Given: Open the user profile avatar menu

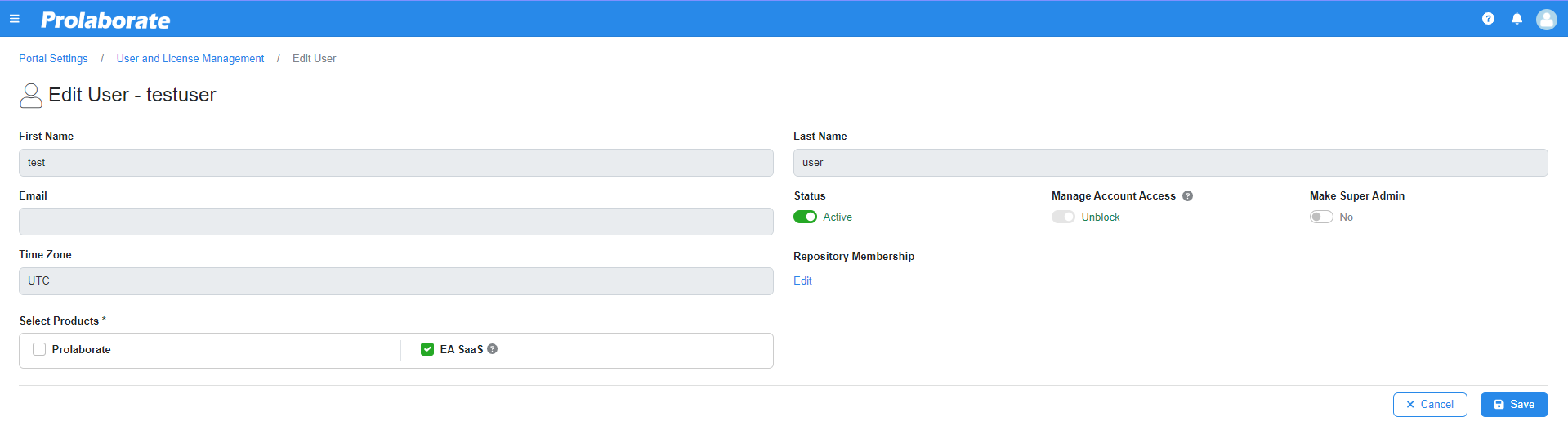Looking at the screenshot, I should pos(1546,19).
